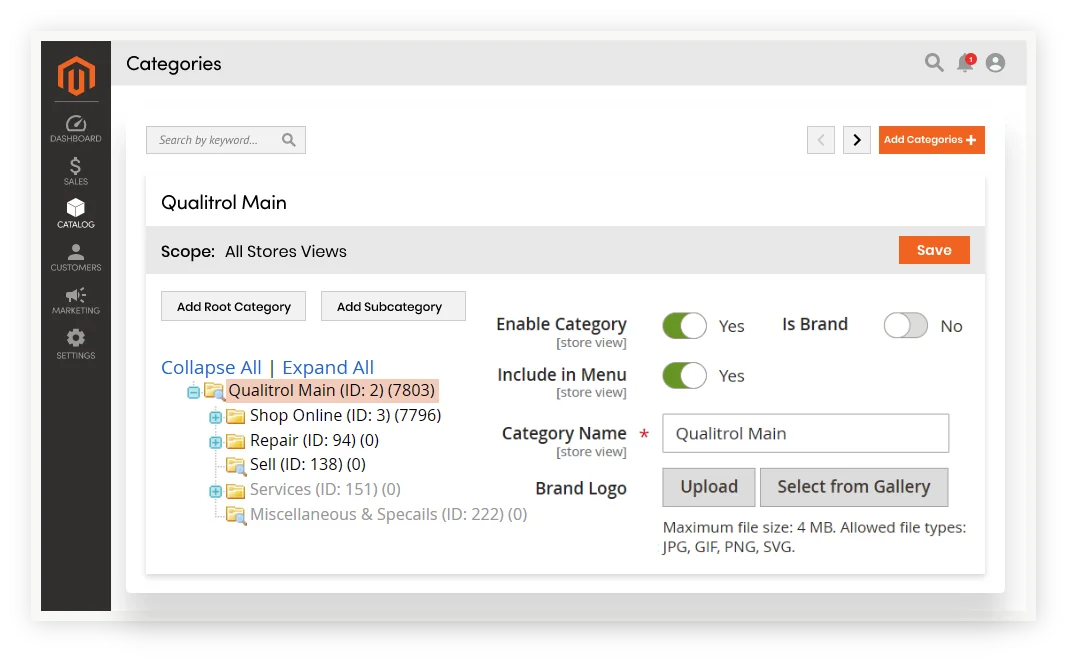Open the notifications bell

(x=965, y=63)
